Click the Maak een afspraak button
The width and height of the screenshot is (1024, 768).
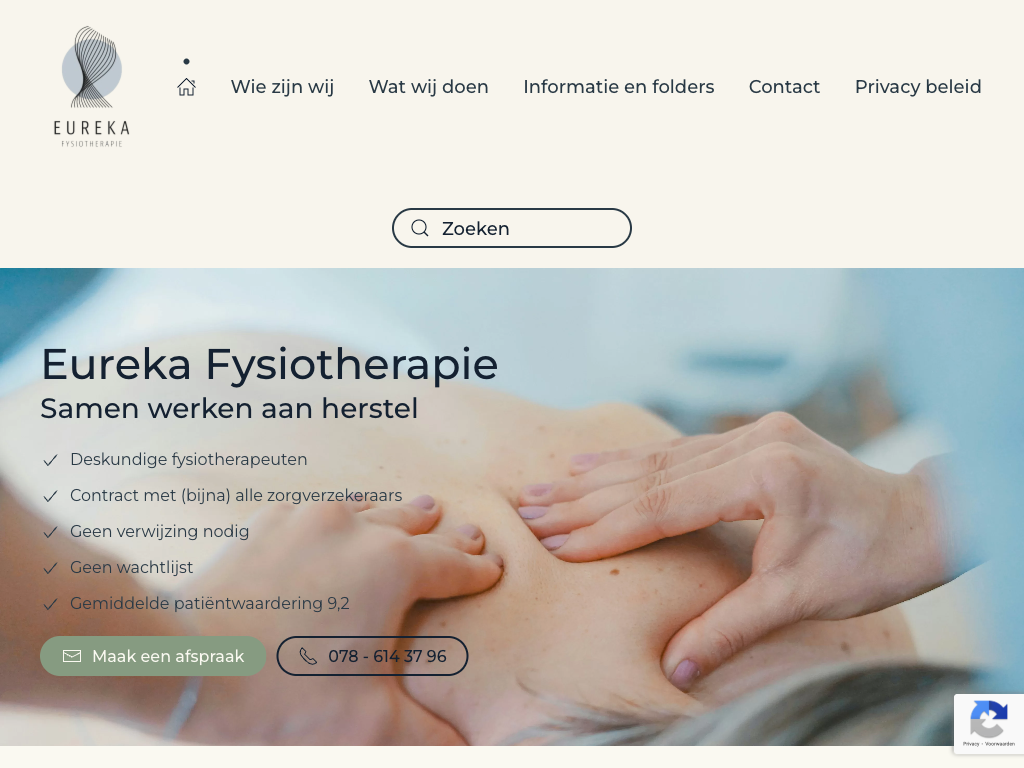pos(153,656)
